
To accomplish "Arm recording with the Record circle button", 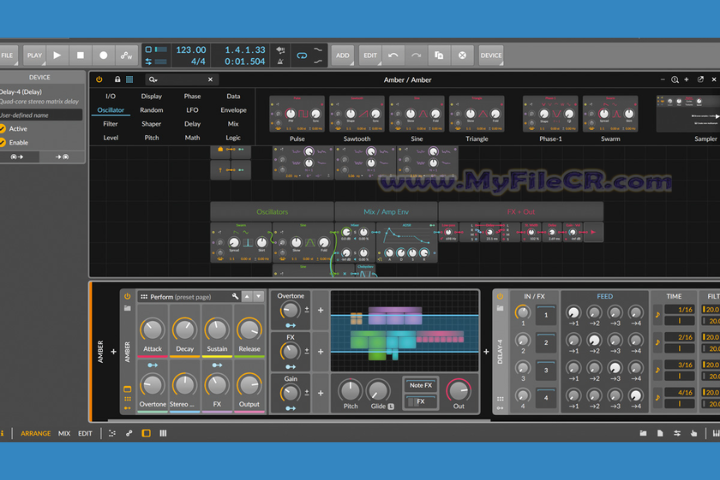I will 103,55.
